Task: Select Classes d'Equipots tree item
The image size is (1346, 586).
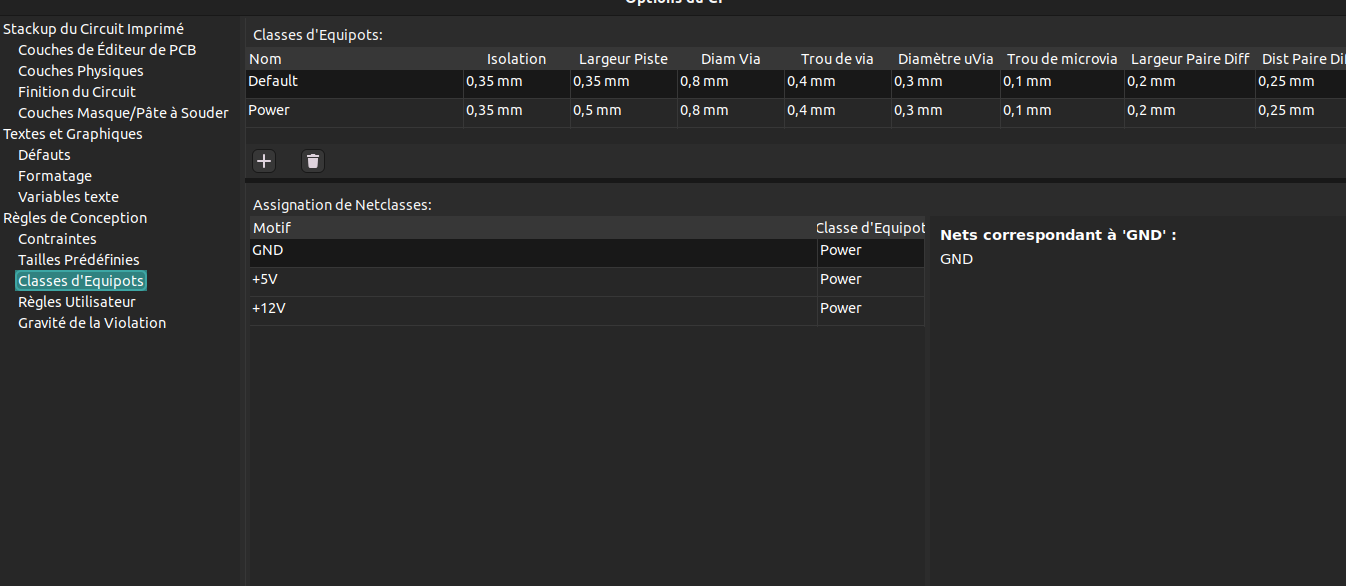Action: point(81,281)
